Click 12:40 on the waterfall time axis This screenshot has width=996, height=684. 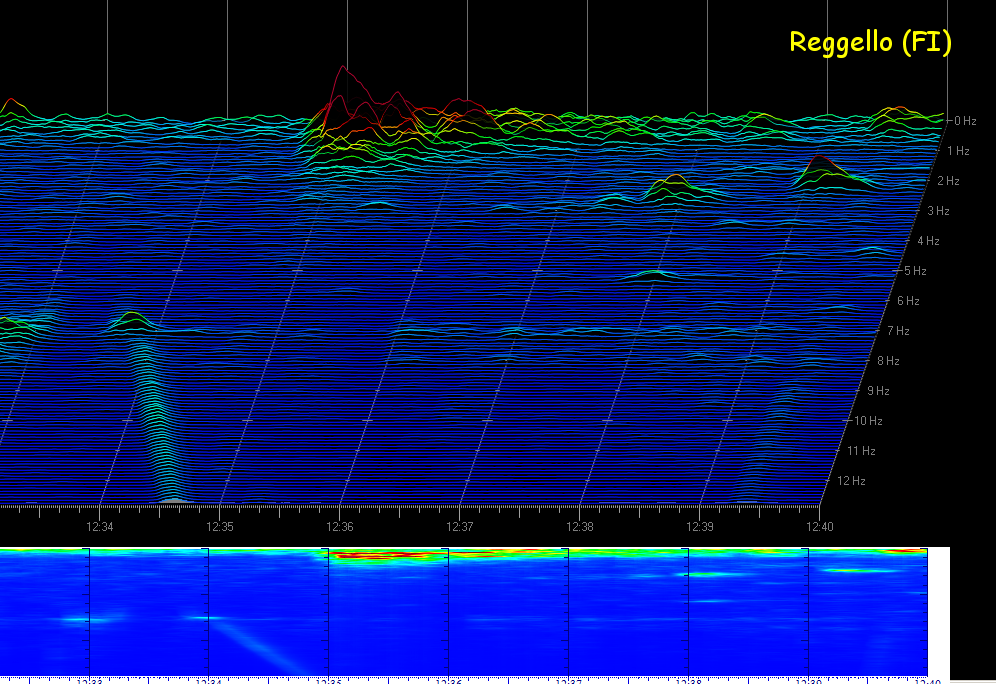click(820, 526)
